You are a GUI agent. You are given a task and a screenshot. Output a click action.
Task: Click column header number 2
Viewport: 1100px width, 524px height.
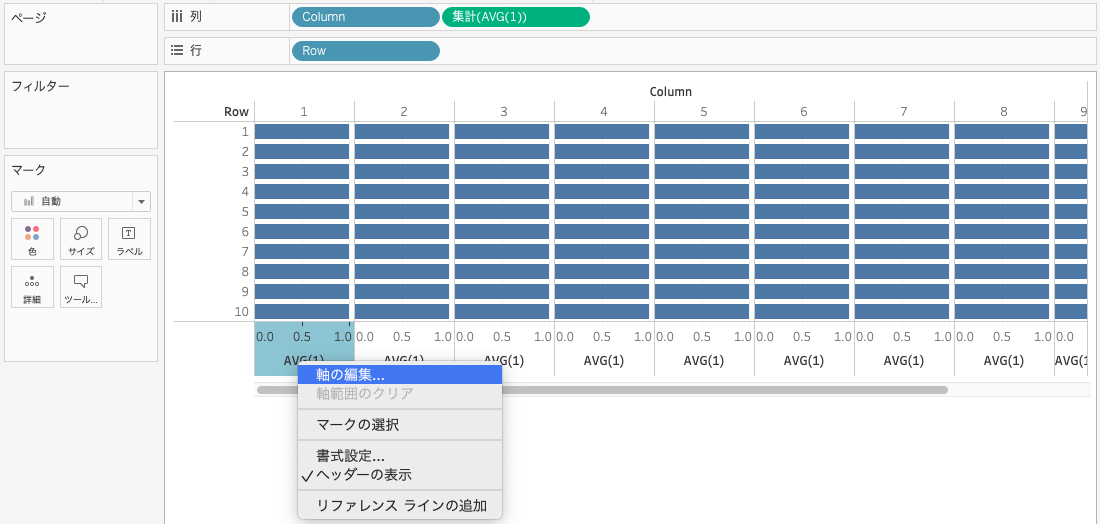pos(404,112)
